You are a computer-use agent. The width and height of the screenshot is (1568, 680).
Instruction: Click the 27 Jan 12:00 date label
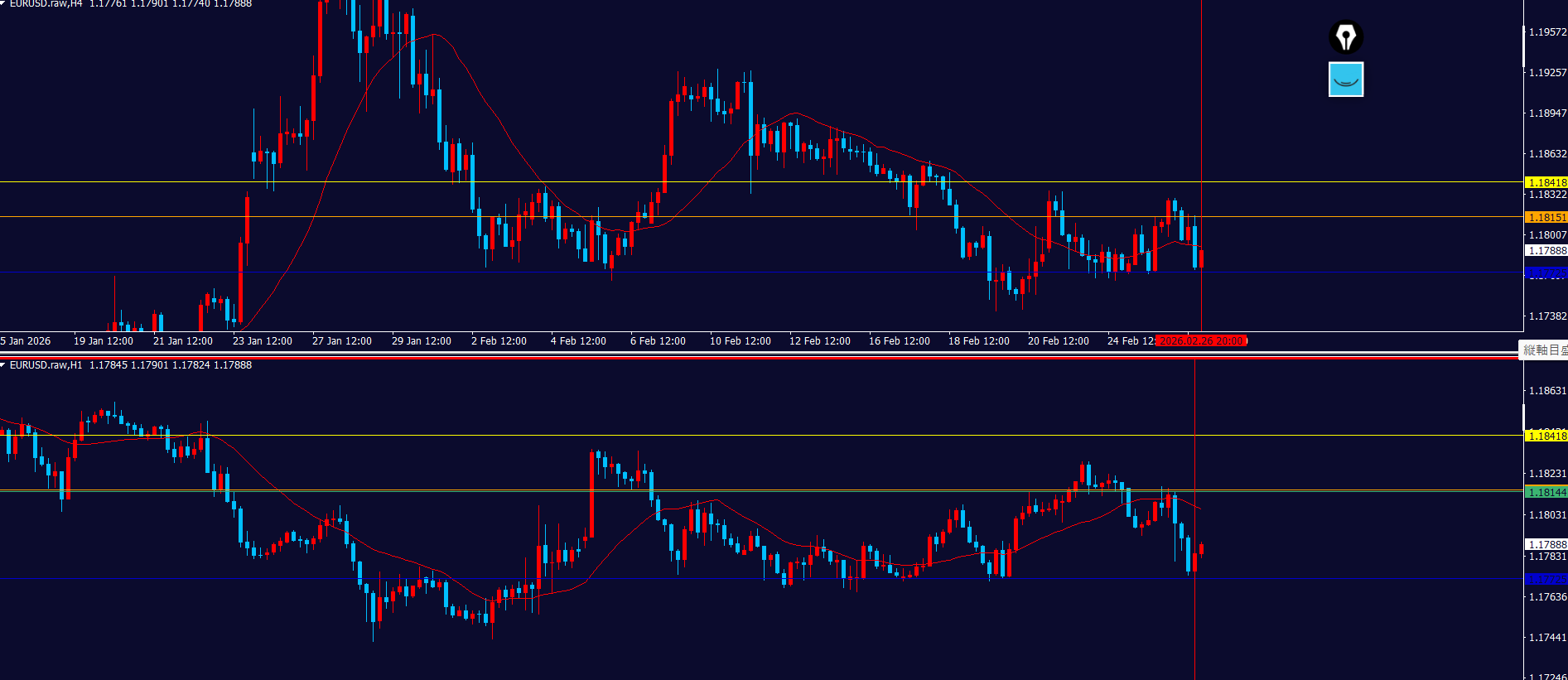coord(341,341)
